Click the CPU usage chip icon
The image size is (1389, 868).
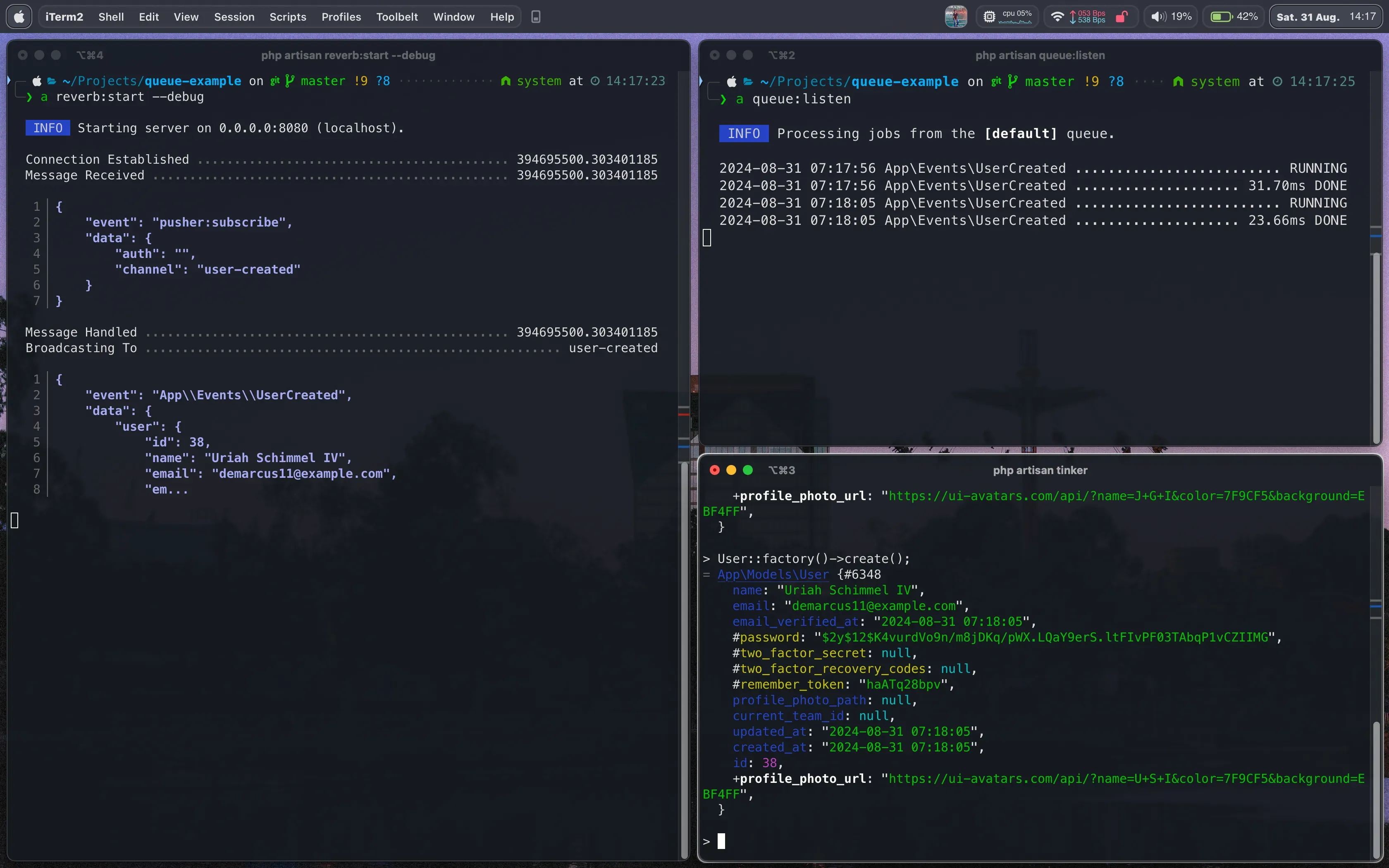tap(989, 17)
